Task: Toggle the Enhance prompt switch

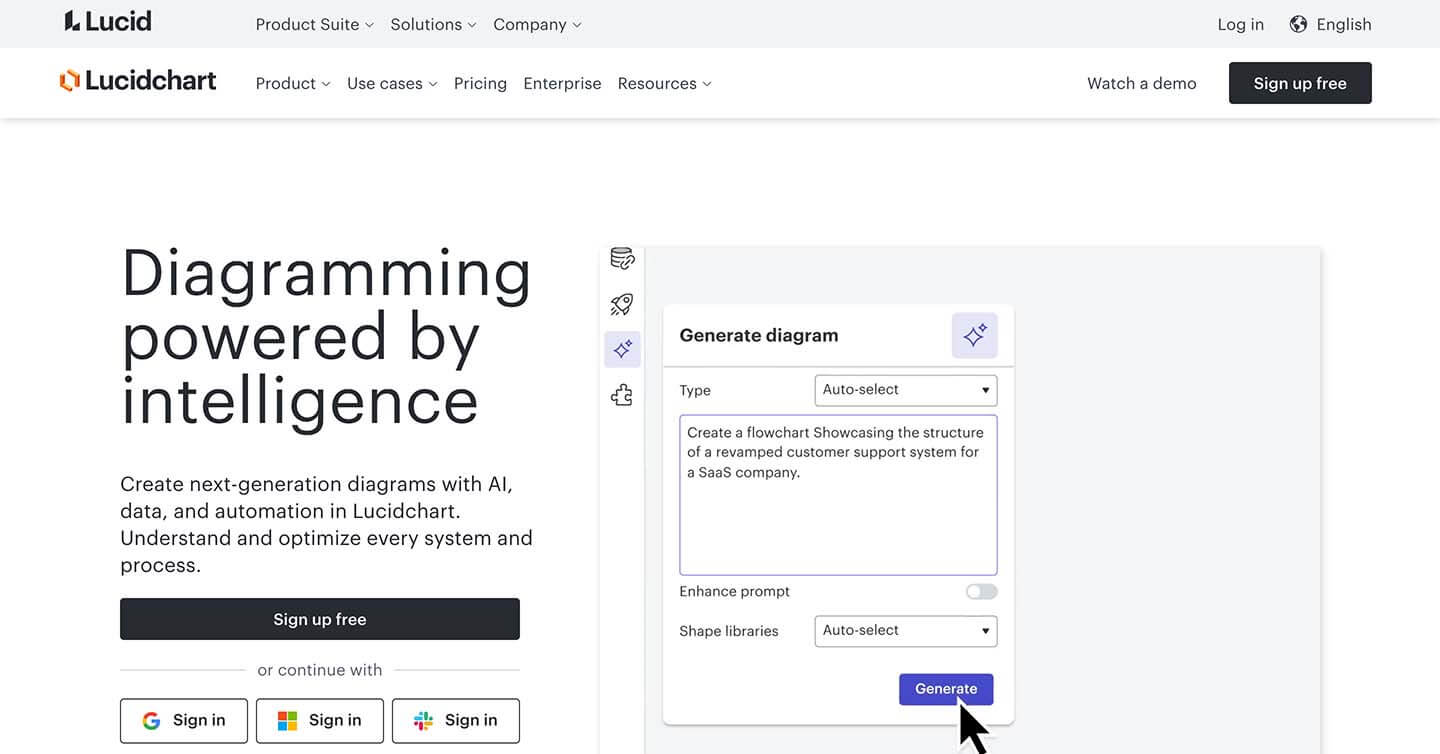Action: coord(981,592)
